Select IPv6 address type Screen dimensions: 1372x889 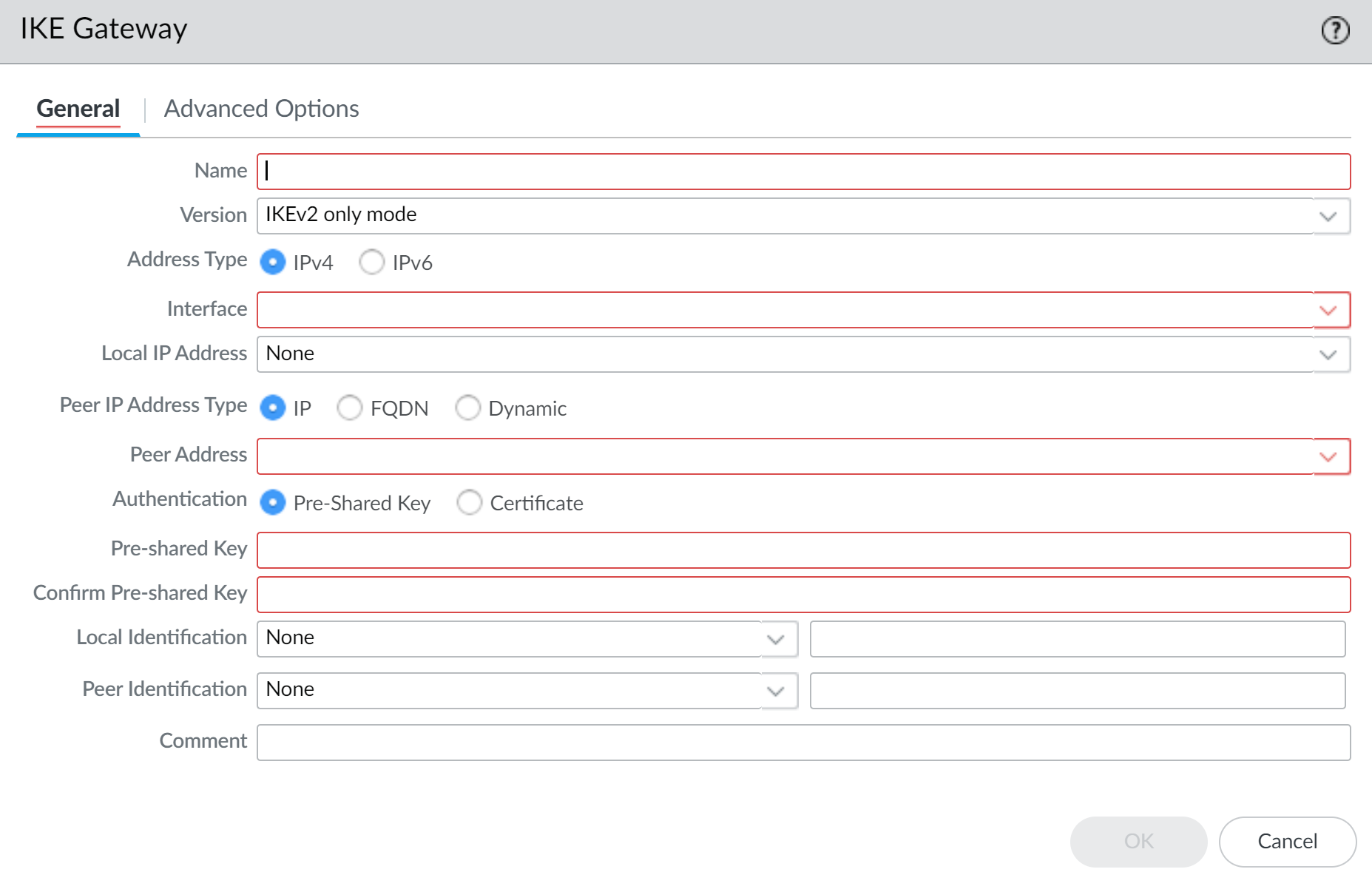(x=372, y=262)
